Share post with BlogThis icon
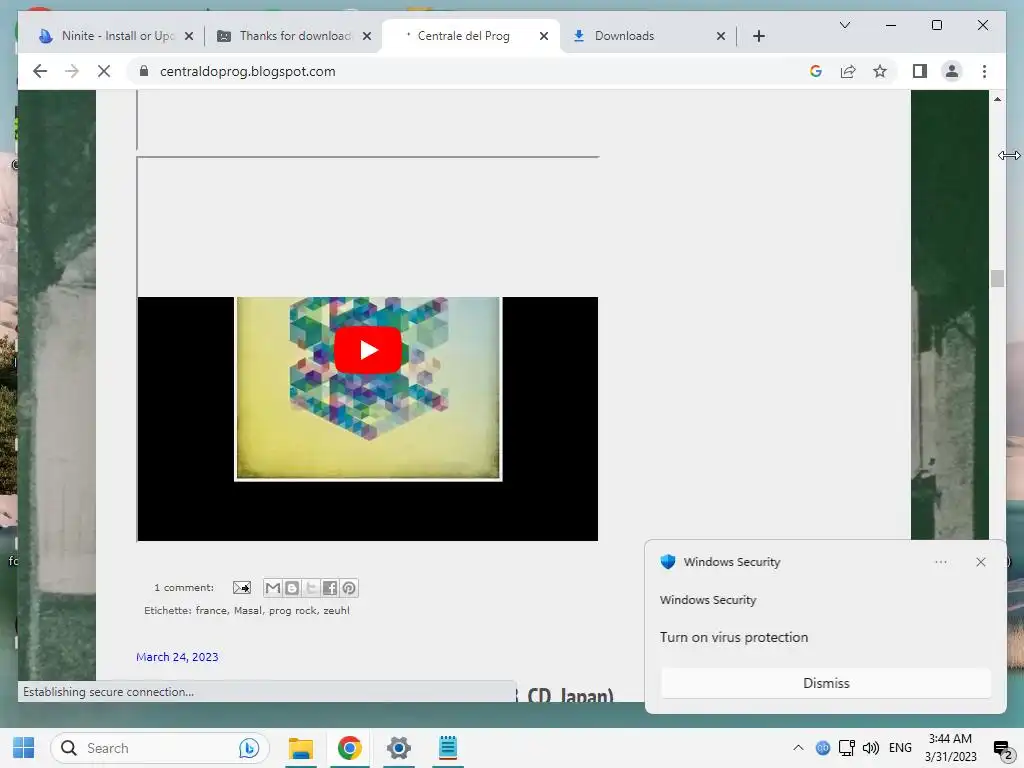This screenshot has height=768, width=1024. point(292,588)
